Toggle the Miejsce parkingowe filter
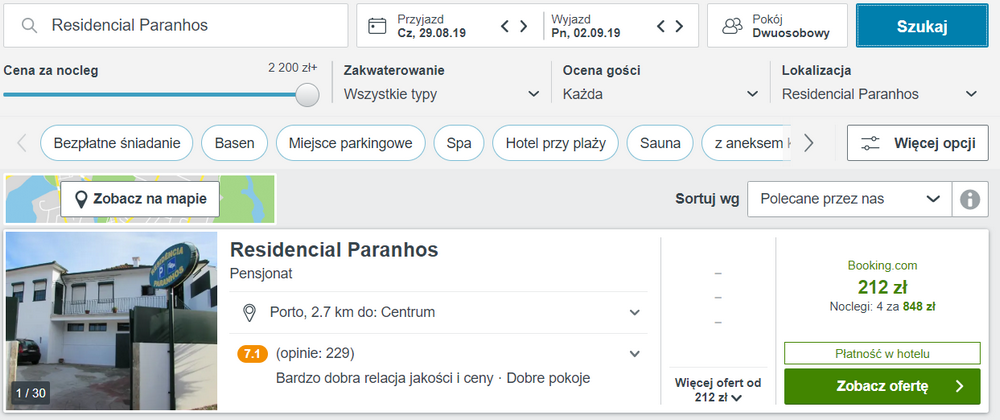Image resolution: width=1000 pixels, height=420 pixels. [351, 143]
